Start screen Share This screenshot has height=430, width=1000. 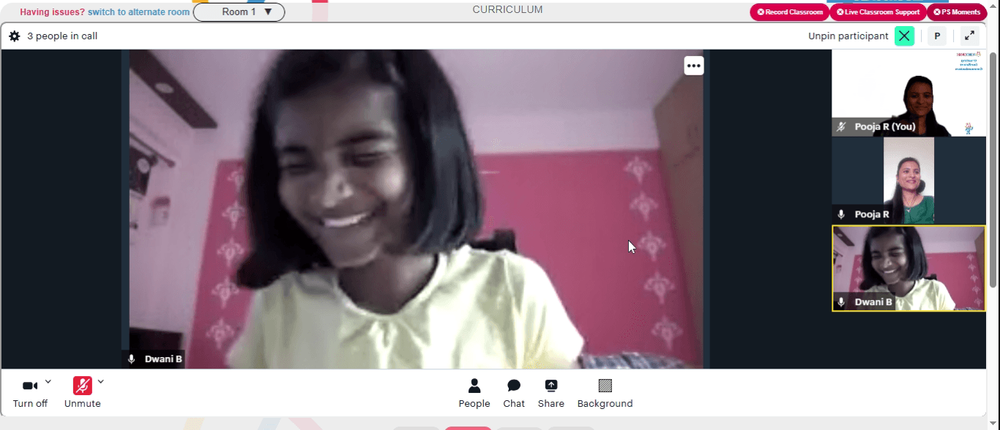[551, 393]
